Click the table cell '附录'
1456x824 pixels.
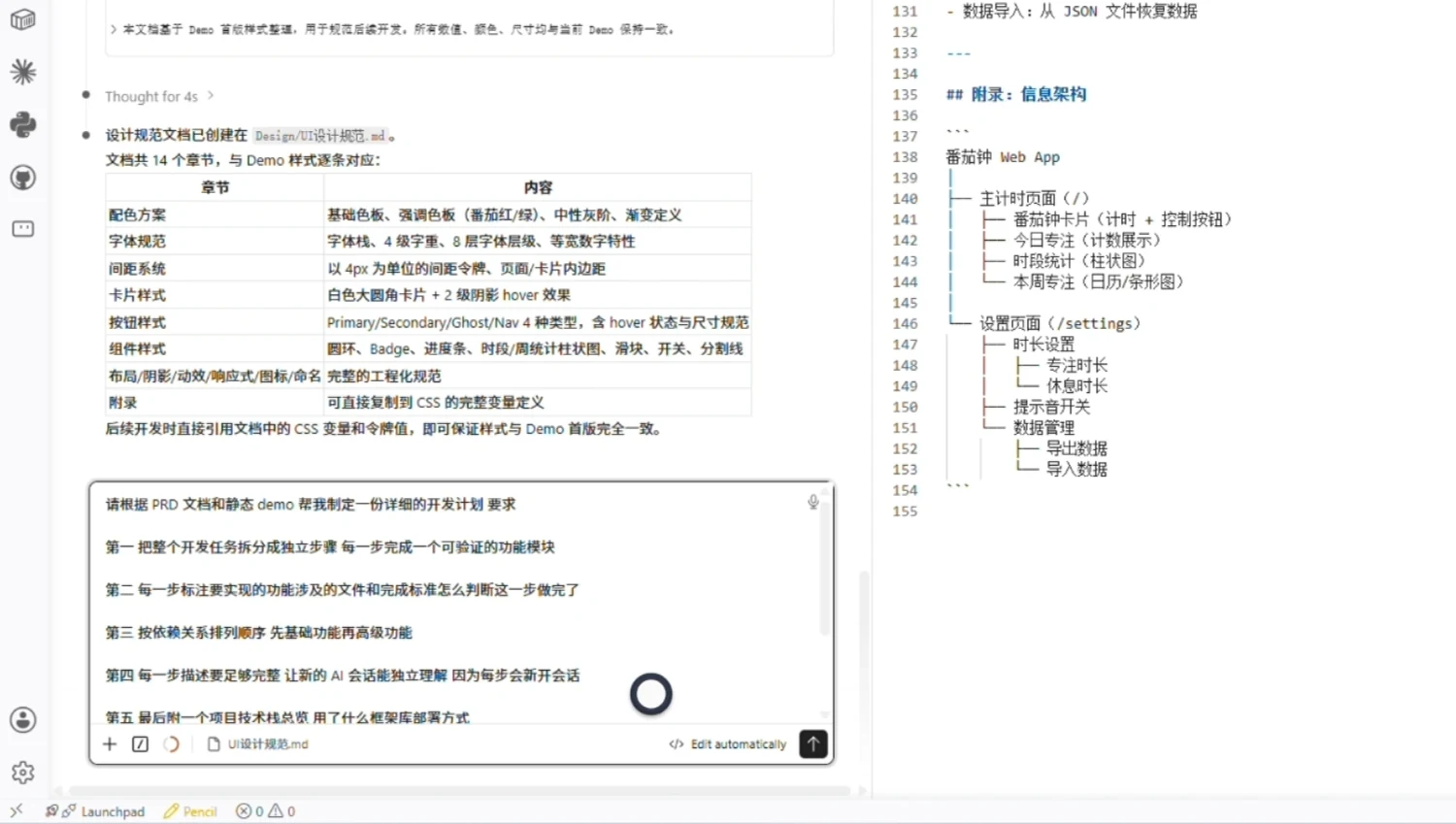tap(215, 402)
